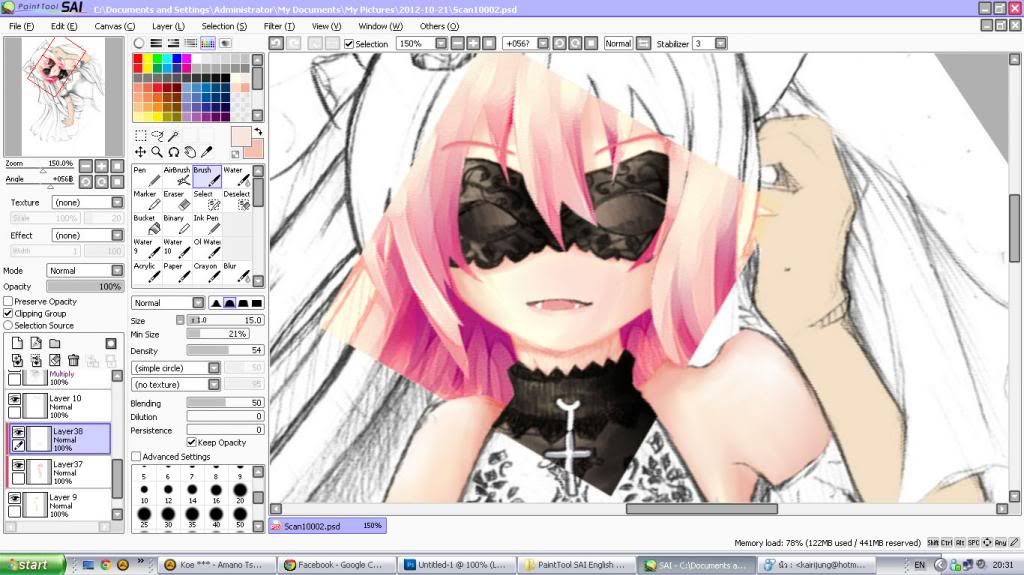The image size is (1024, 575).
Task: Click the navigator canvas thumbnail
Action: point(63,97)
